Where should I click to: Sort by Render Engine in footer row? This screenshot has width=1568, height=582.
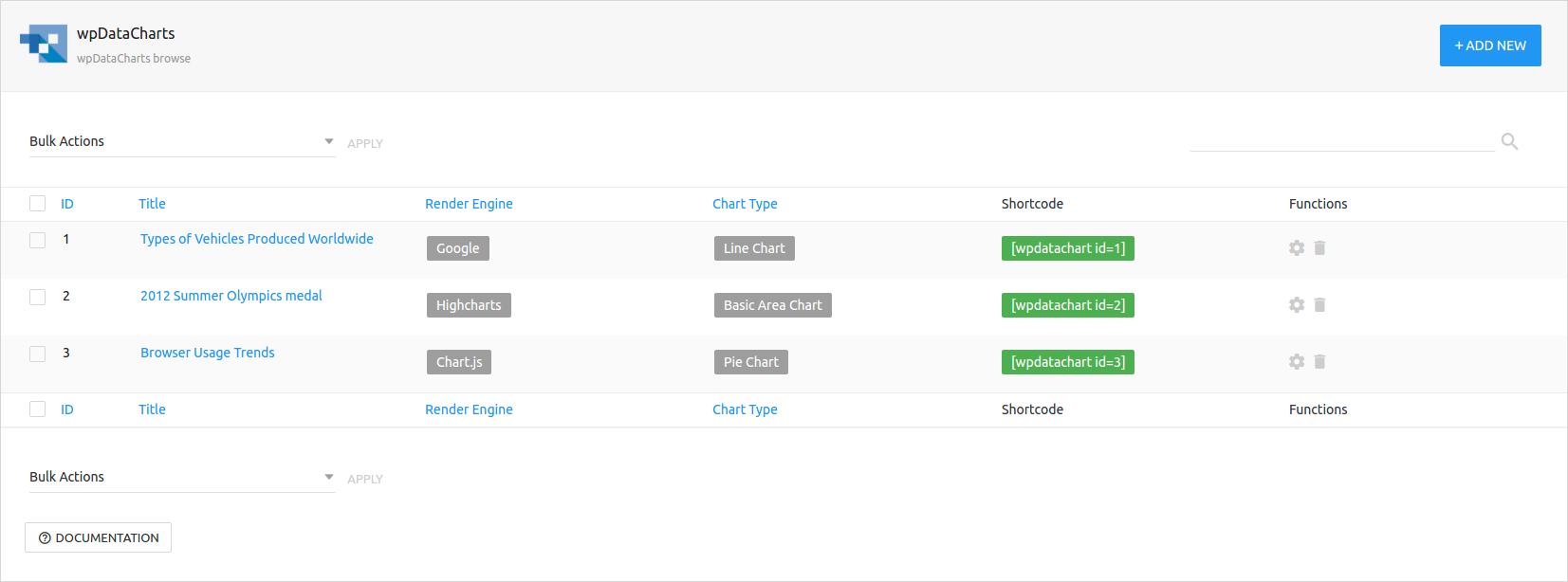[469, 409]
